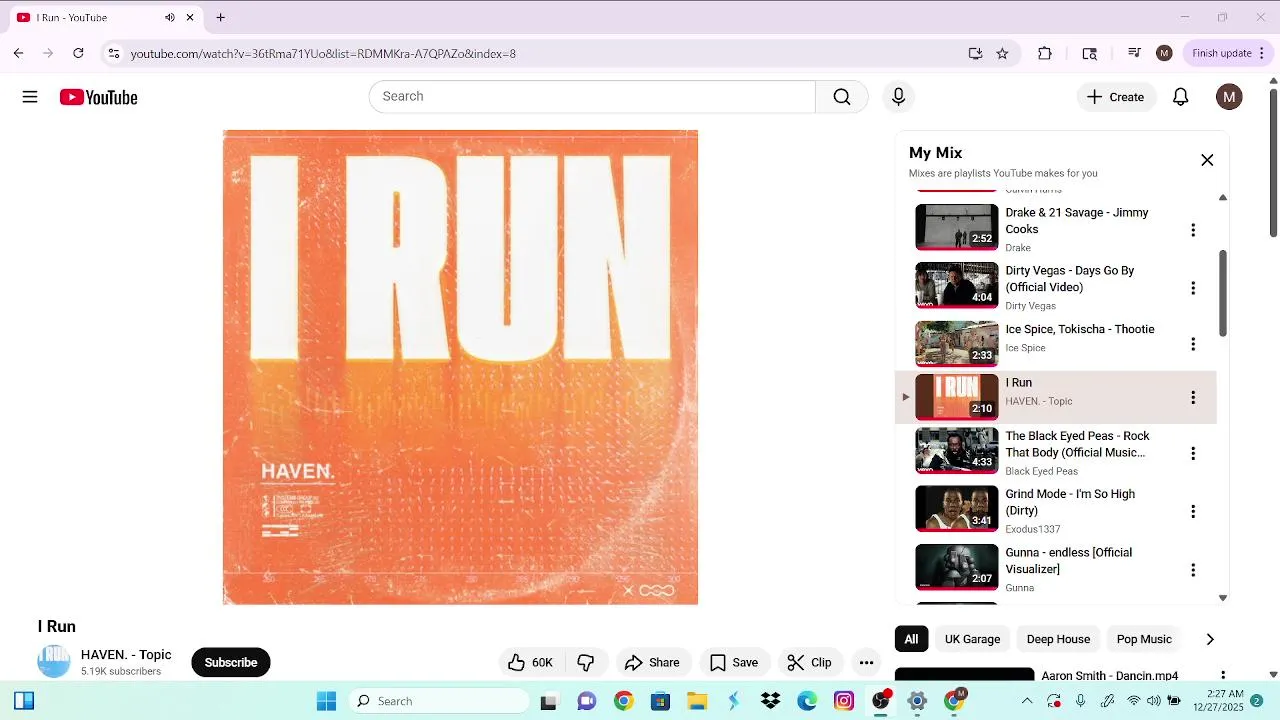Open media control icon in Chrome toolbar
Viewport: 1280px width, 720px height.
1134,53
